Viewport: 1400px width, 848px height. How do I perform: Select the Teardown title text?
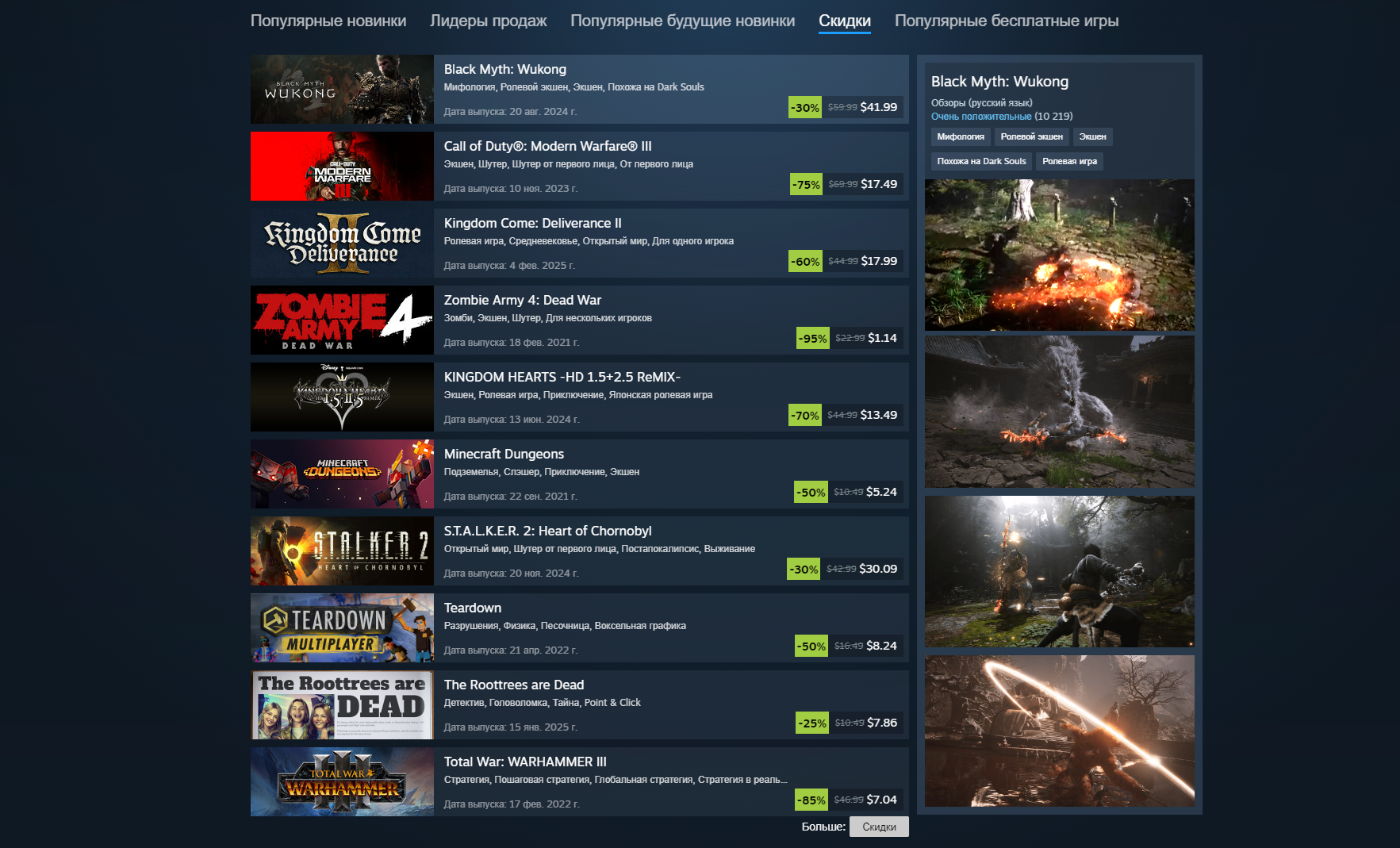click(x=473, y=608)
